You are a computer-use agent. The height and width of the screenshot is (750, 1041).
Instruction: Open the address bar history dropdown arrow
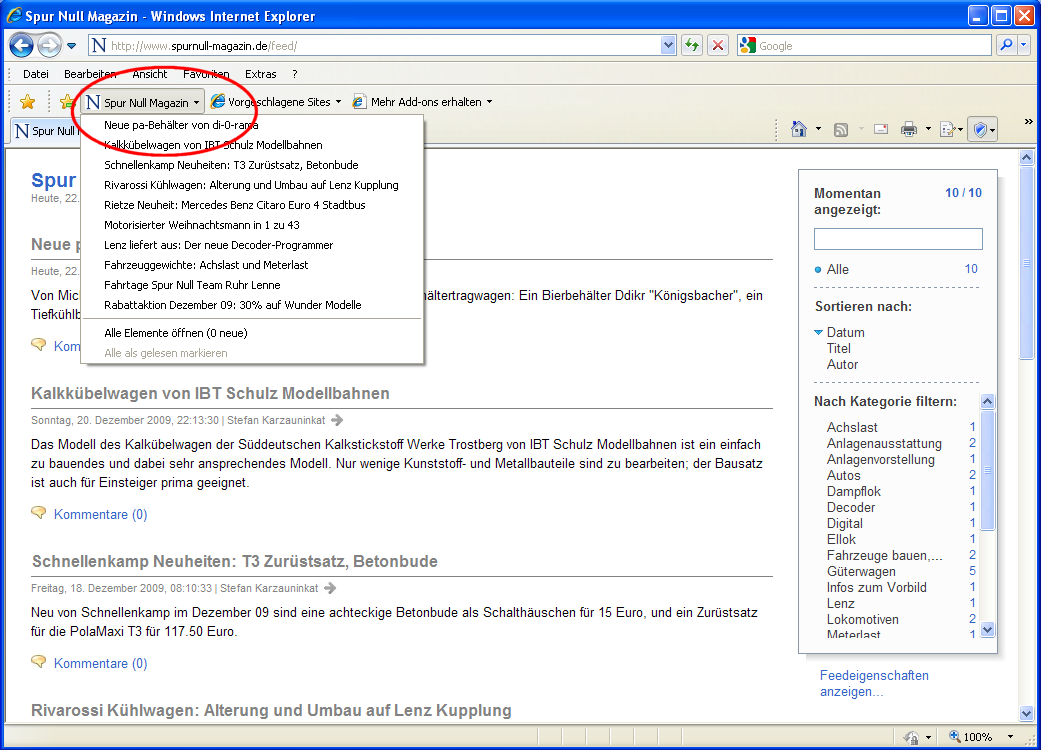668,45
